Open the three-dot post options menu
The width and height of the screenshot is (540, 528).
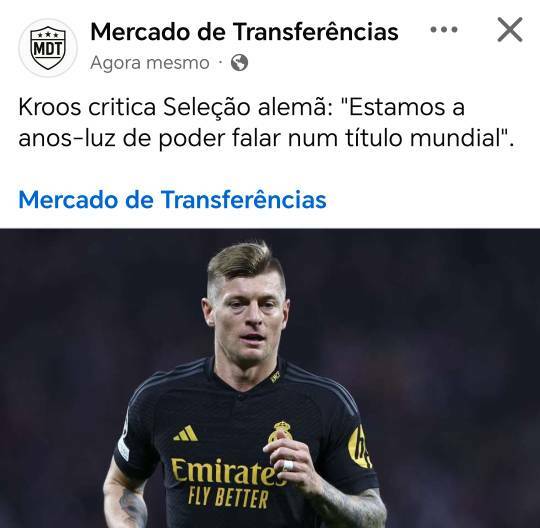pos(444,30)
